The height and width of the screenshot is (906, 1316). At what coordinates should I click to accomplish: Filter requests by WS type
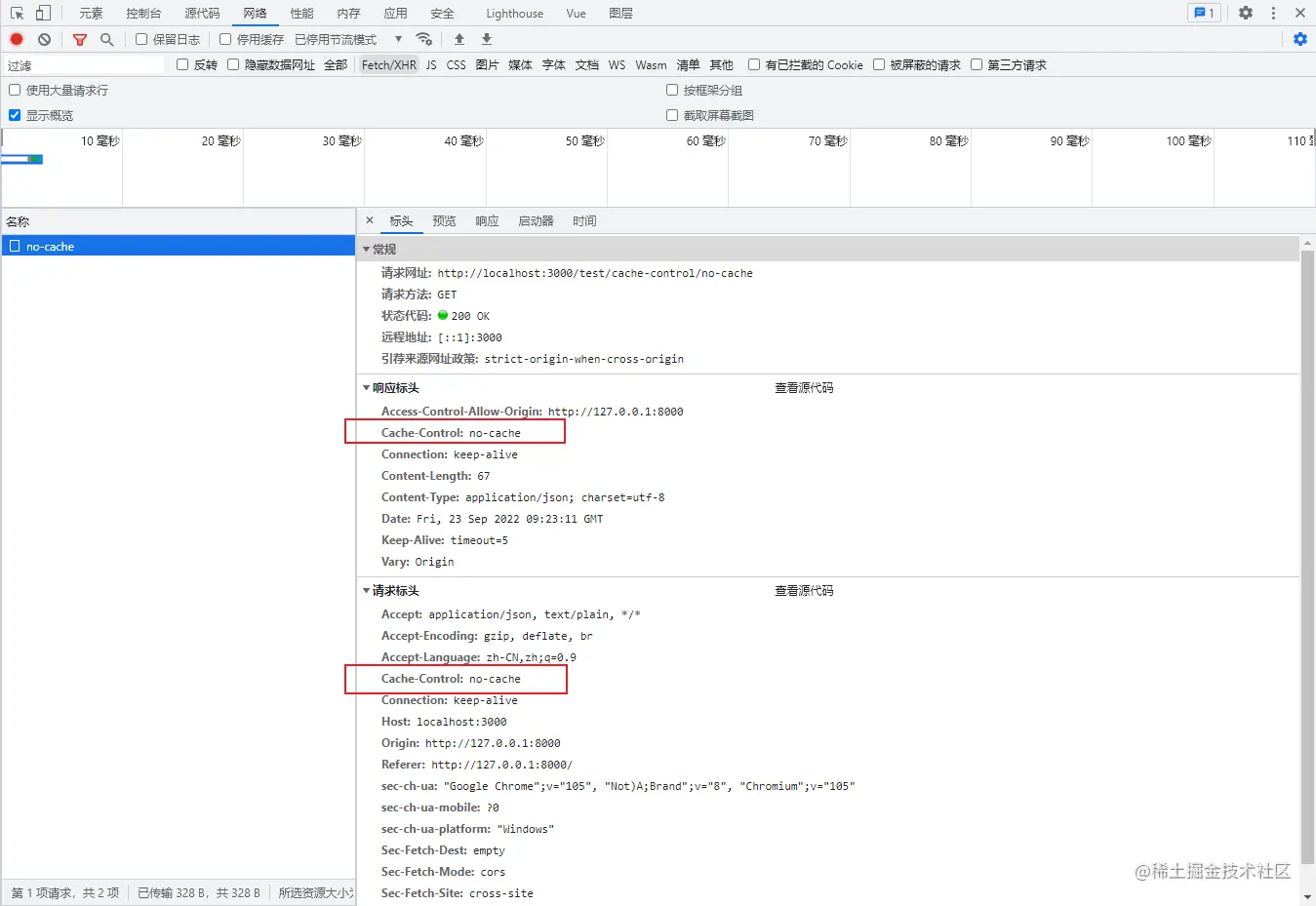coord(617,64)
